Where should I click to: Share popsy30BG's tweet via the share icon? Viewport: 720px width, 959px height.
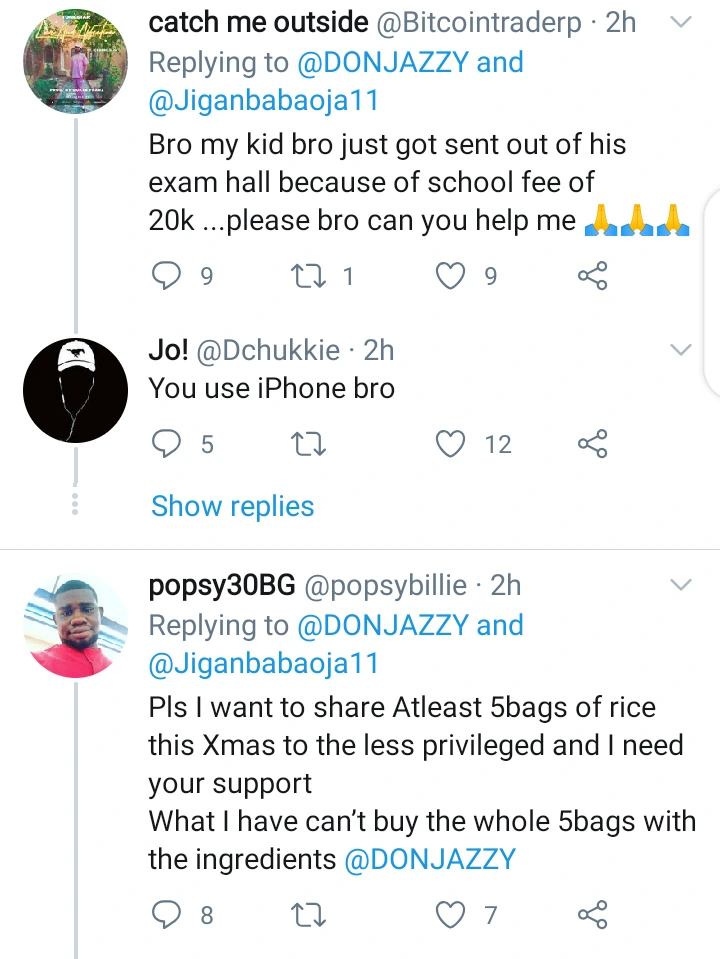593,913
